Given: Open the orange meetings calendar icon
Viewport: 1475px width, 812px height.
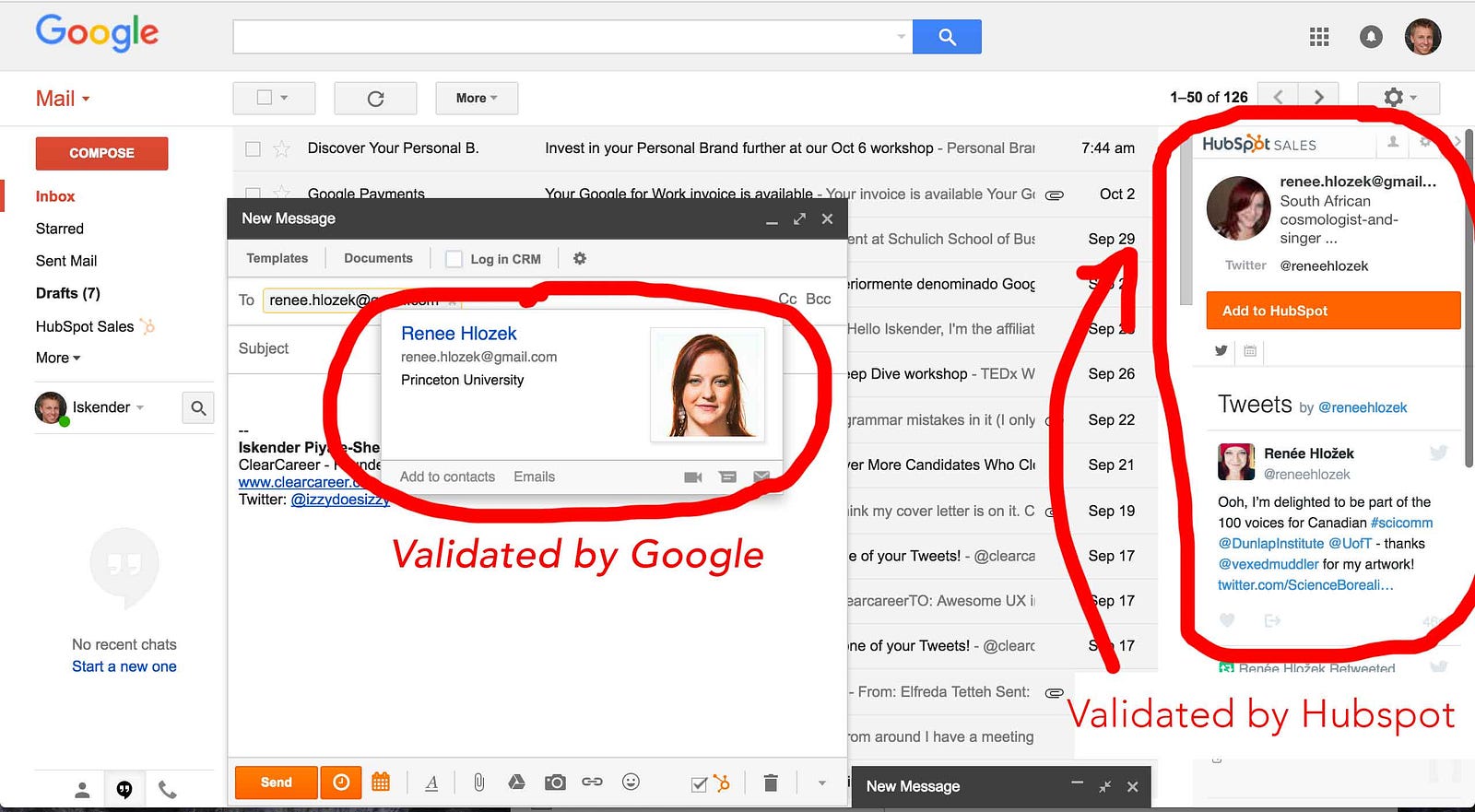Looking at the screenshot, I should click(381, 783).
